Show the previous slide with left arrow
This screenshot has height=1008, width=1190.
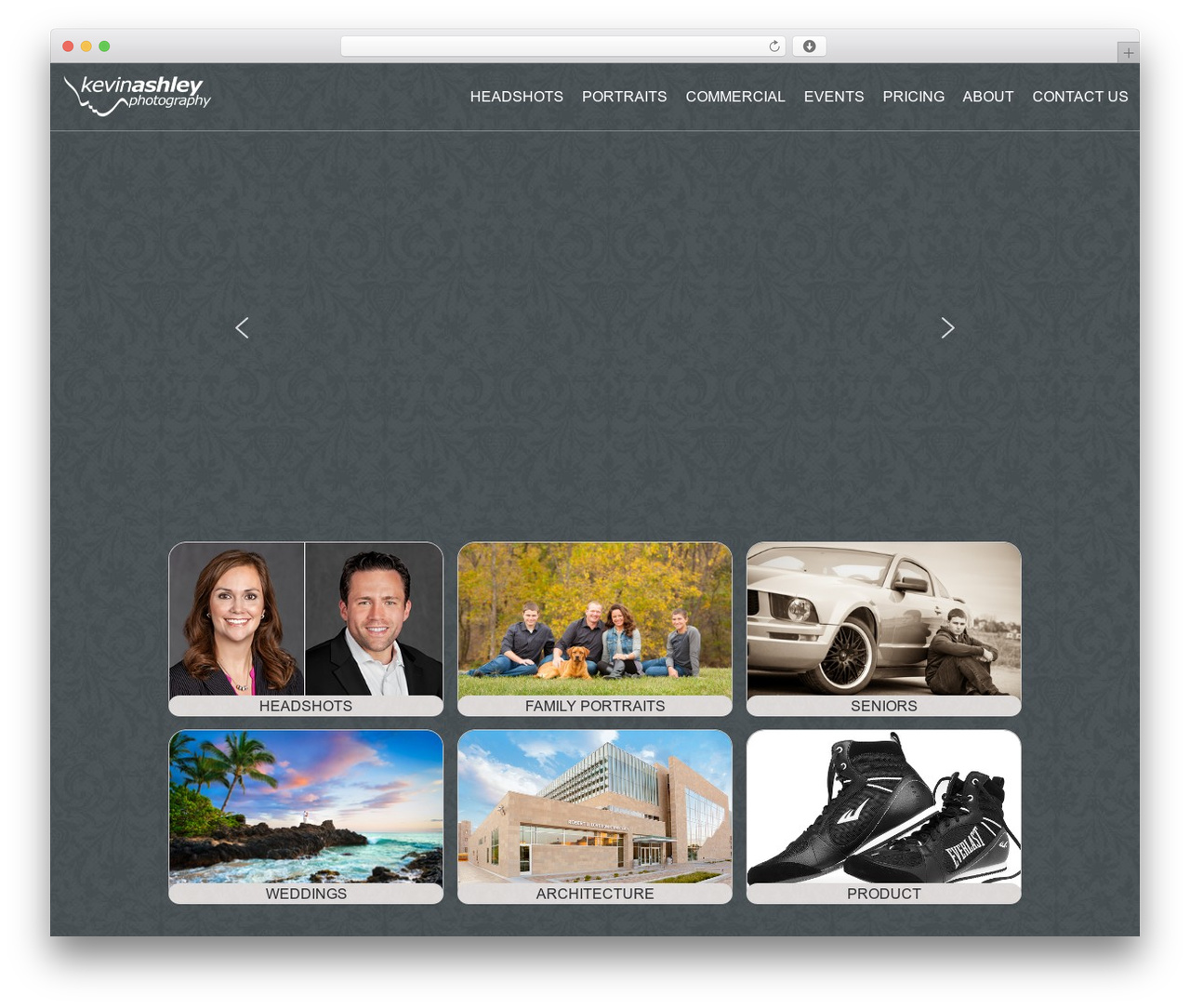242,327
